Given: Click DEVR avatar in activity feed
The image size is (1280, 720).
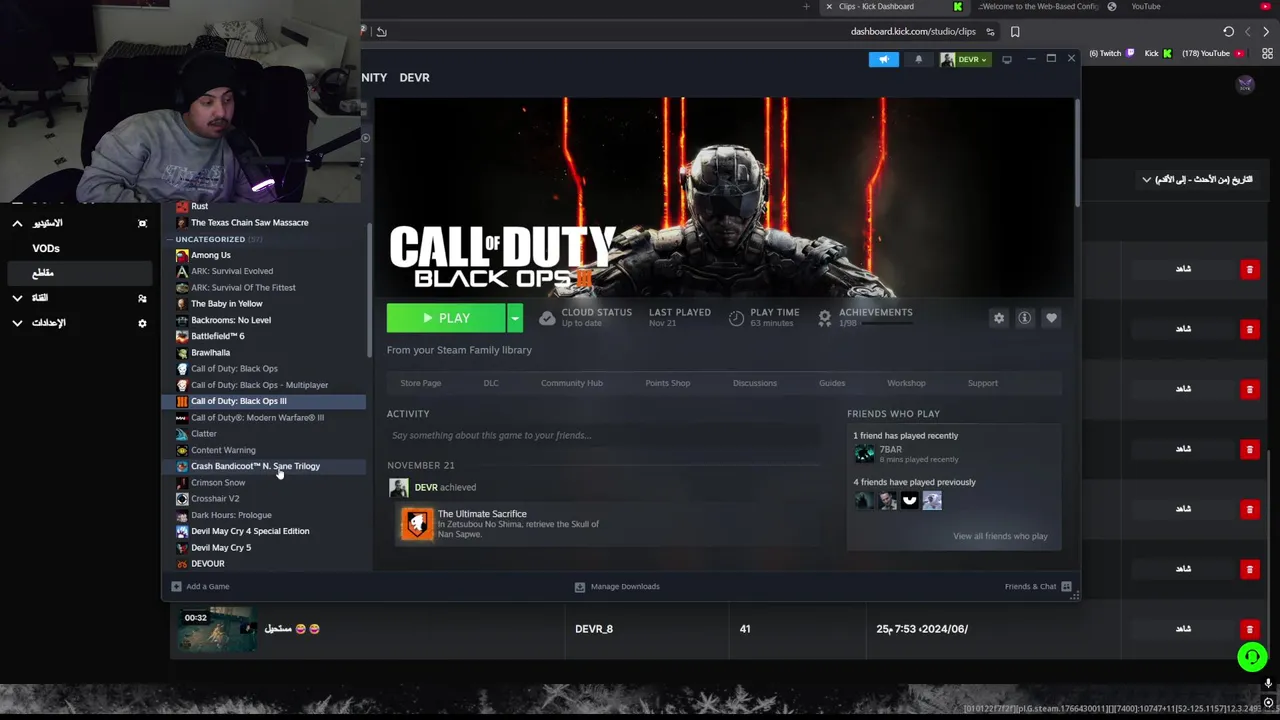Looking at the screenshot, I should (x=398, y=488).
